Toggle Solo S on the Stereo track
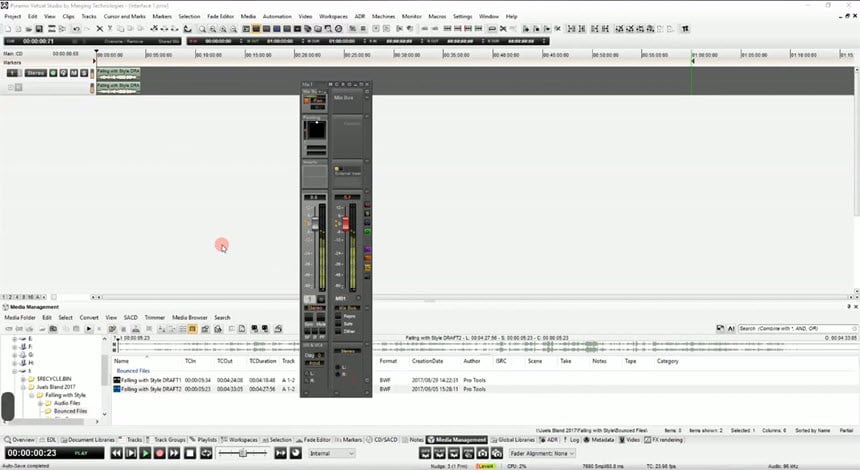The height and width of the screenshot is (471, 860). click(x=84, y=73)
